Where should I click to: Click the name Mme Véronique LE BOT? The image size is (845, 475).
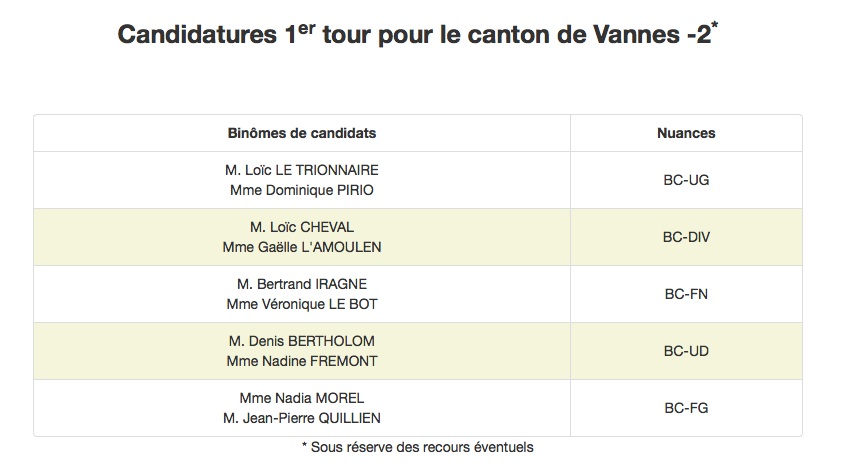point(302,304)
